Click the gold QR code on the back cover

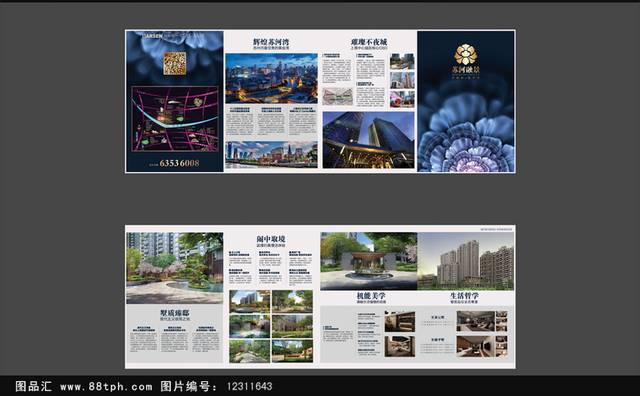click(175, 63)
